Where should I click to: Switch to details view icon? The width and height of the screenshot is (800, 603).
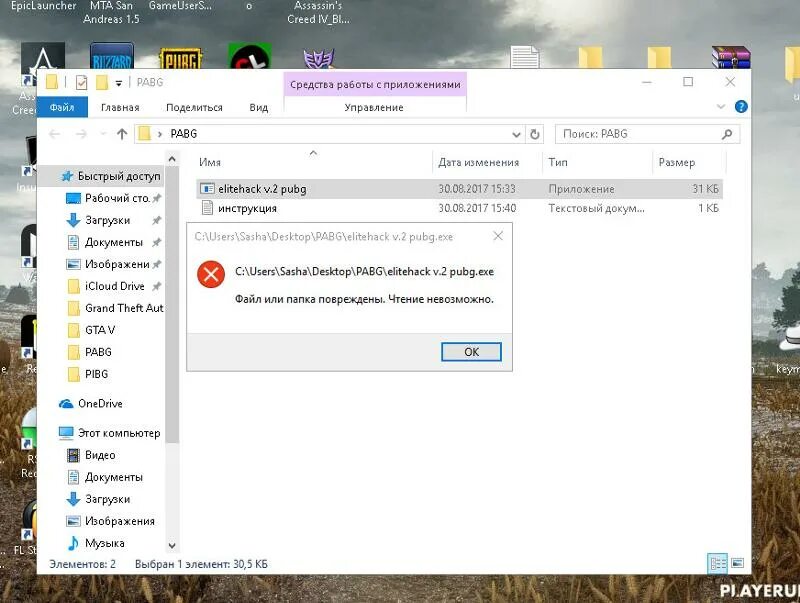click(718, 564)
